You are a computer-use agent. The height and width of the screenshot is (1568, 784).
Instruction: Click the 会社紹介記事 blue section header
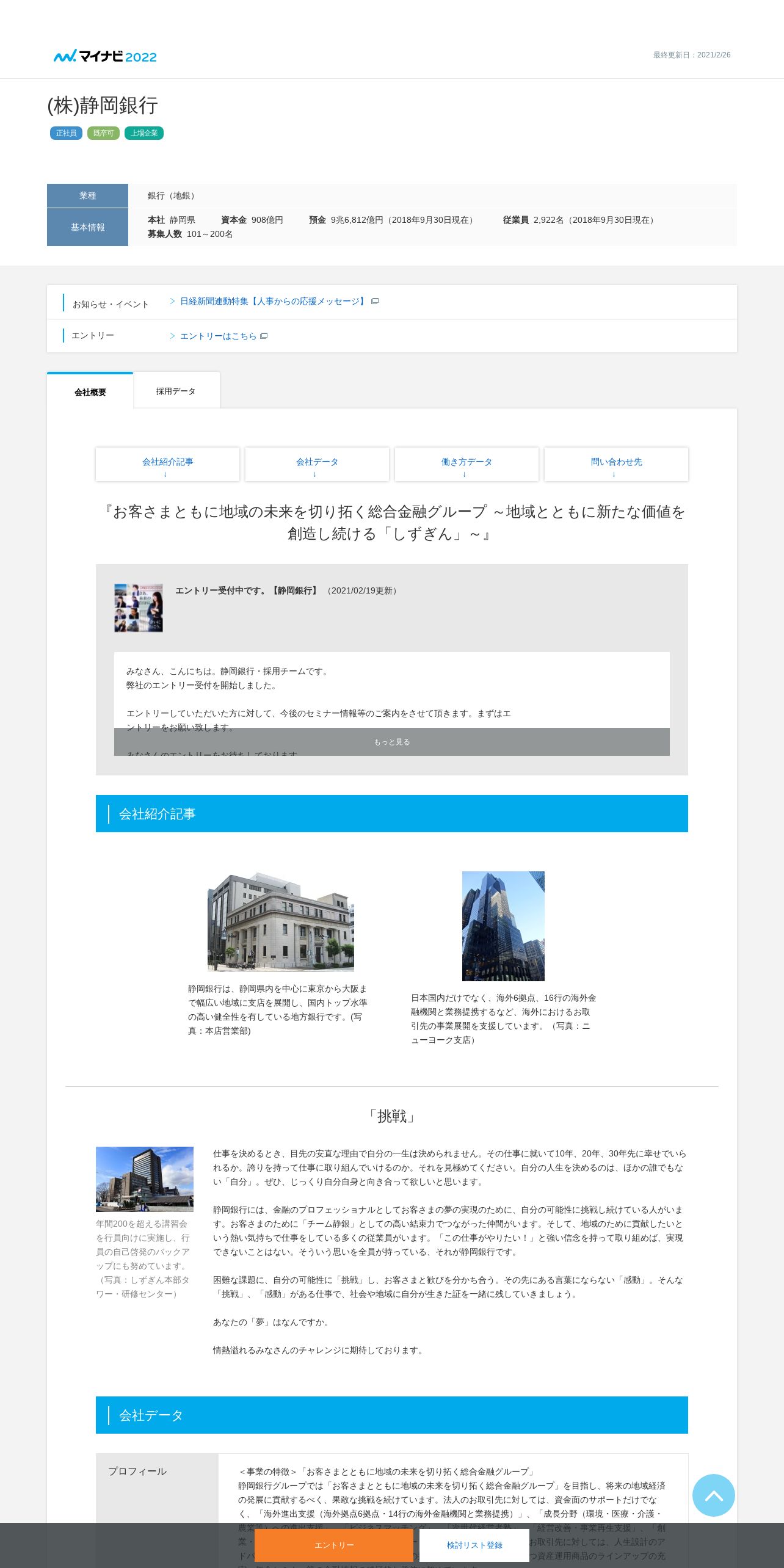(x=392, y=813)
